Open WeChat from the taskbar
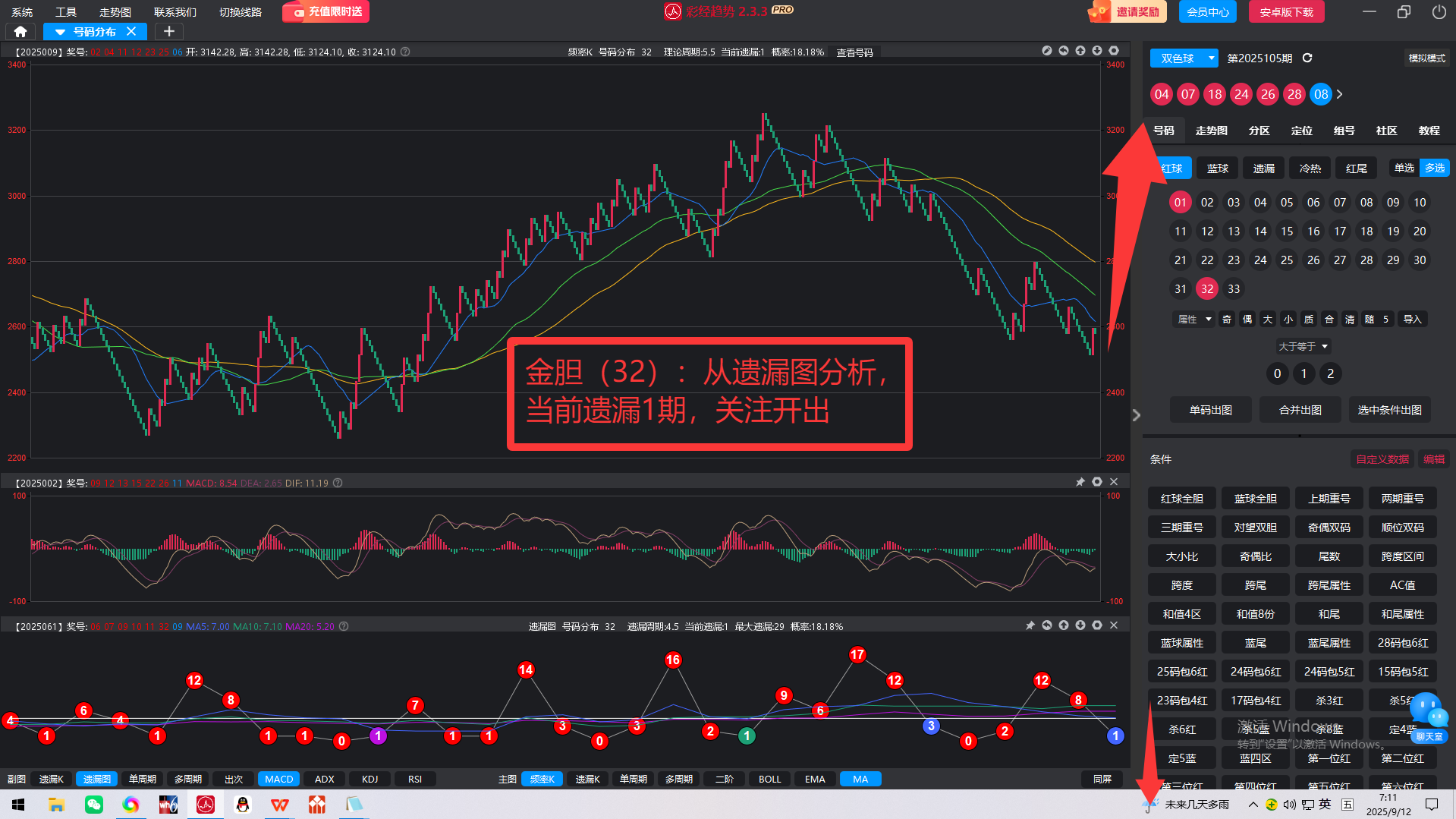The height and width of the screenshot is (819, 1456). tap(94, 805)
